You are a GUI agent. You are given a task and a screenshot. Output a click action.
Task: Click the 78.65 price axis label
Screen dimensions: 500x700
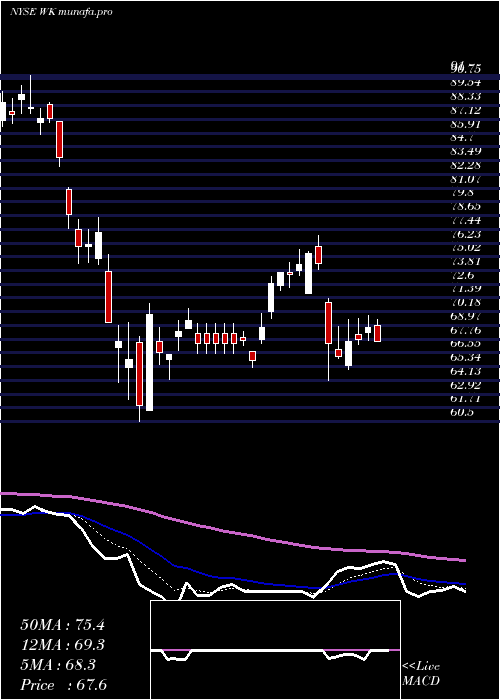coord(466,206)
